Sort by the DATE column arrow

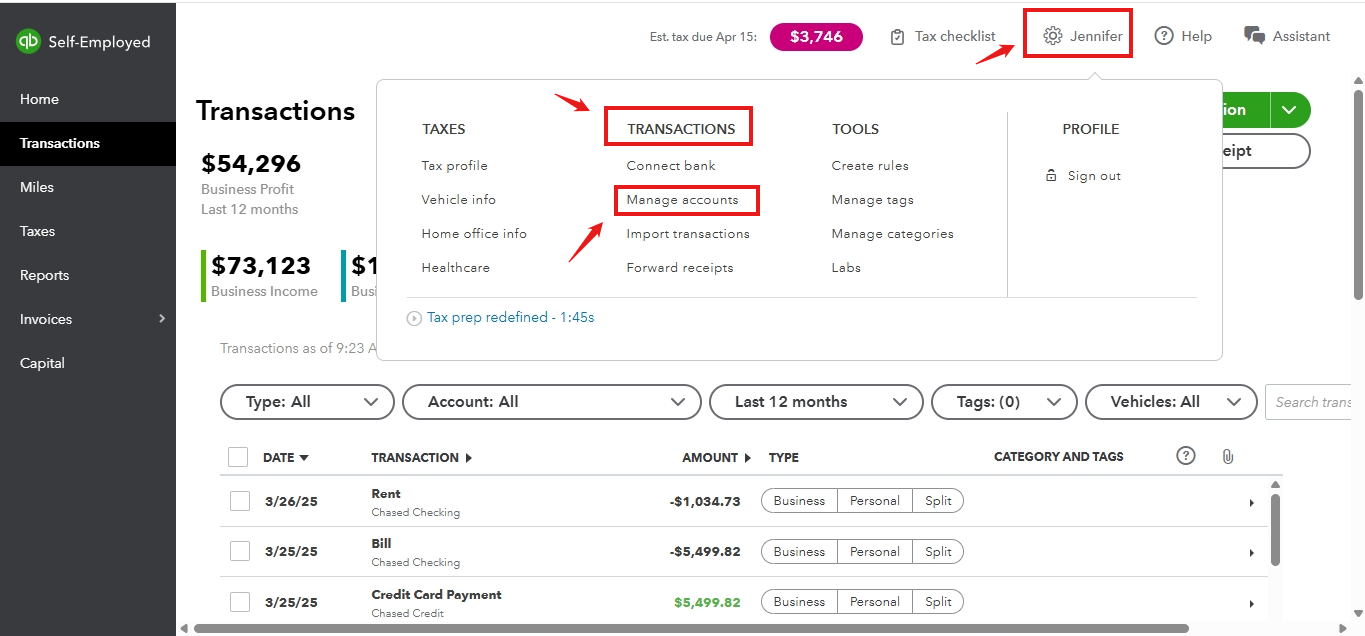point(304,458)
